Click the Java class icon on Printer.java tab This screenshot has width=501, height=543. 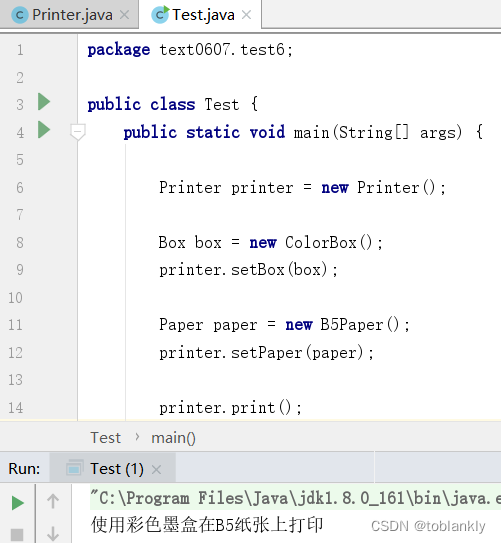(20, 15)
